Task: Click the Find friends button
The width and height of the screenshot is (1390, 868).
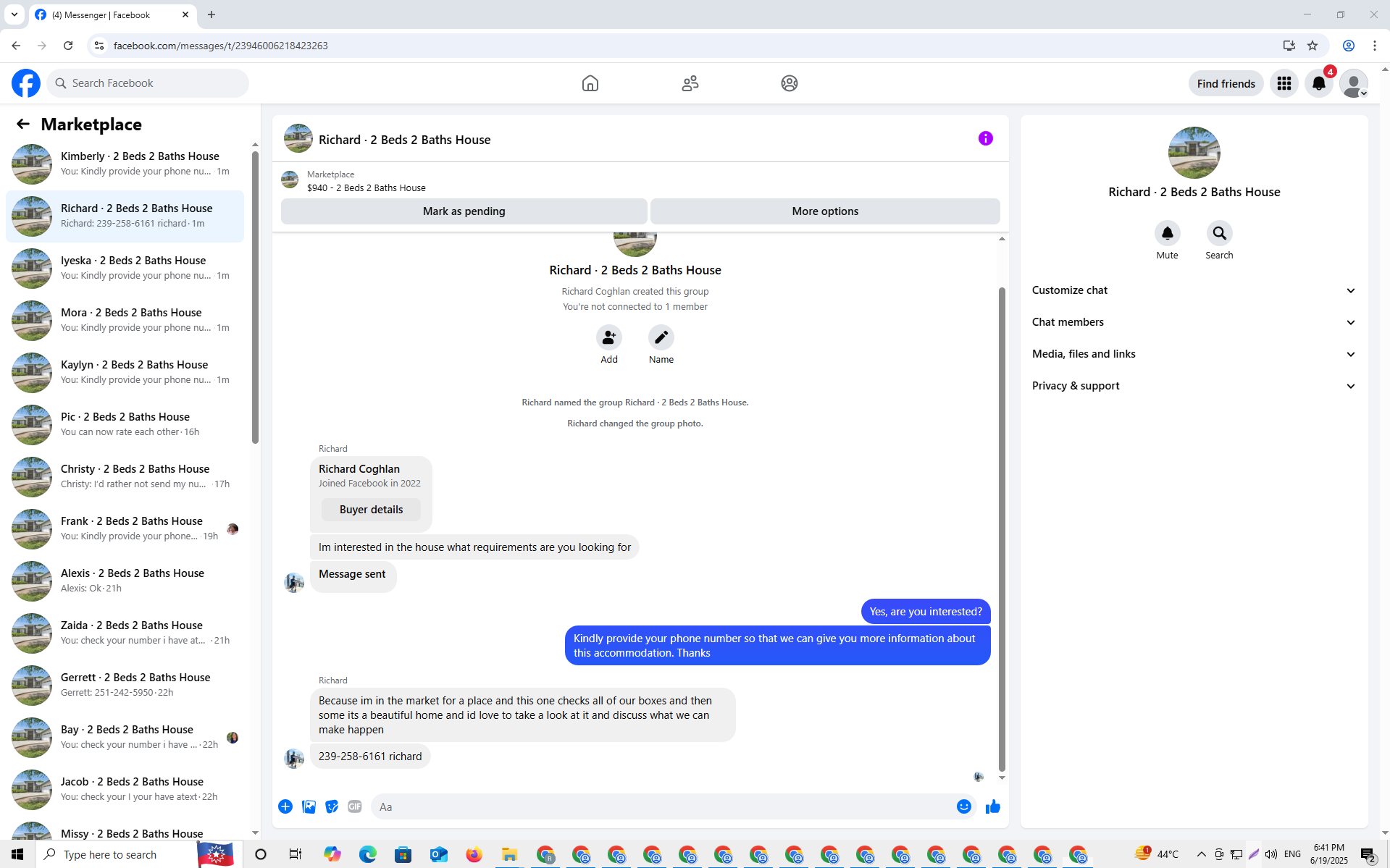Action: pyautogui.click(x=1226, y=83)
